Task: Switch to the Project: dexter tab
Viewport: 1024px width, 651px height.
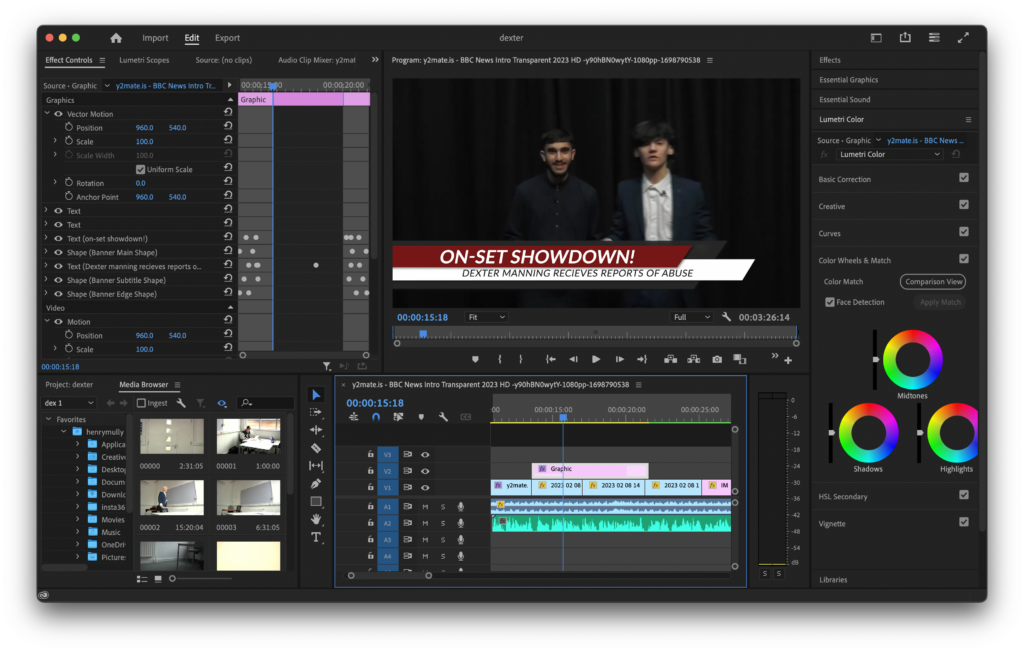Action: (x=69, y=385)
